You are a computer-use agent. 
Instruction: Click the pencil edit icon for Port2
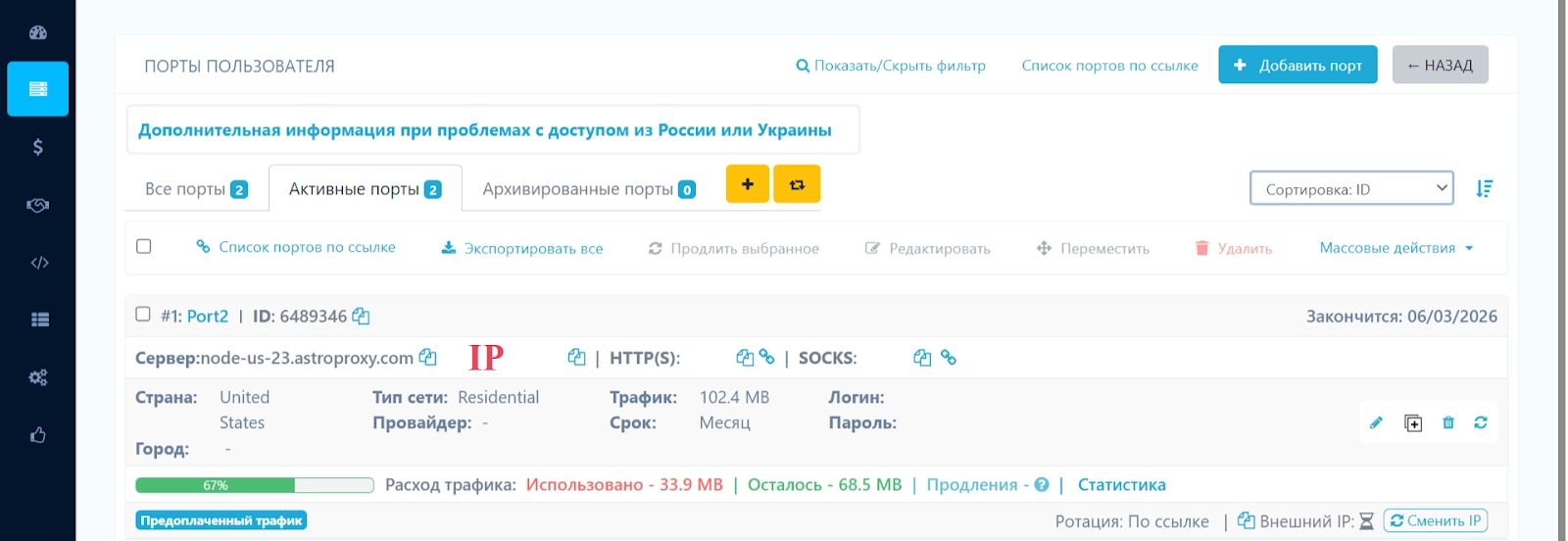1376,422
